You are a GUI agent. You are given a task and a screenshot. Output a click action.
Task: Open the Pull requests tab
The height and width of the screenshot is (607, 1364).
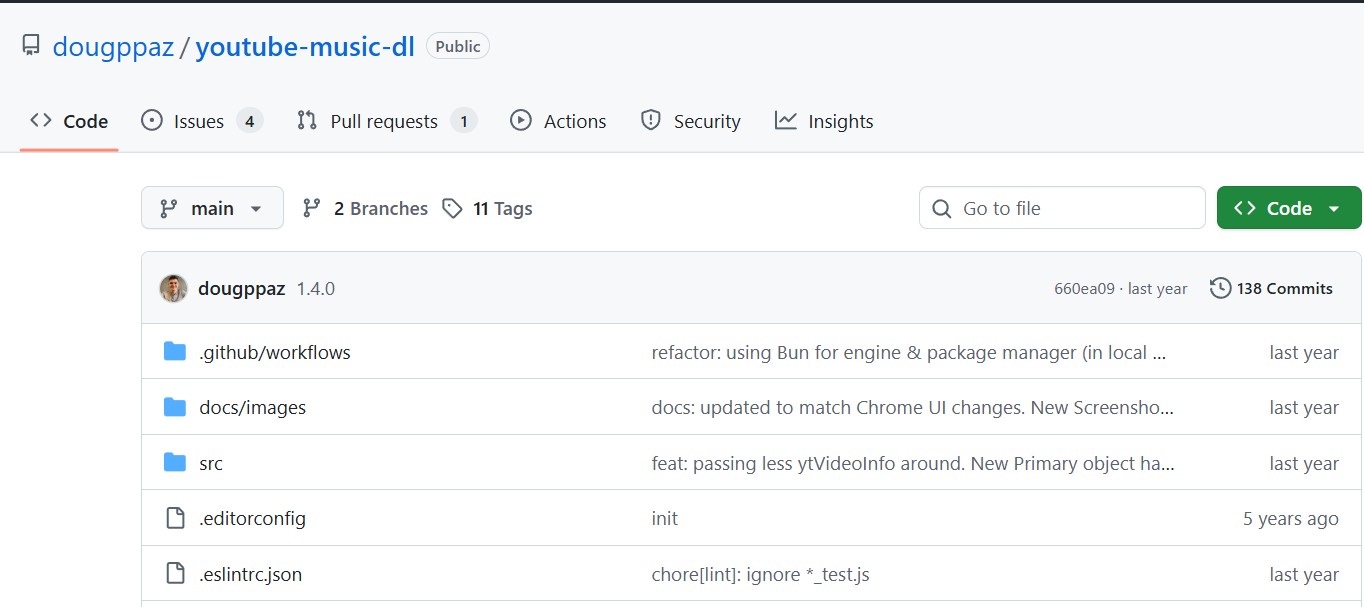[386, 121]
